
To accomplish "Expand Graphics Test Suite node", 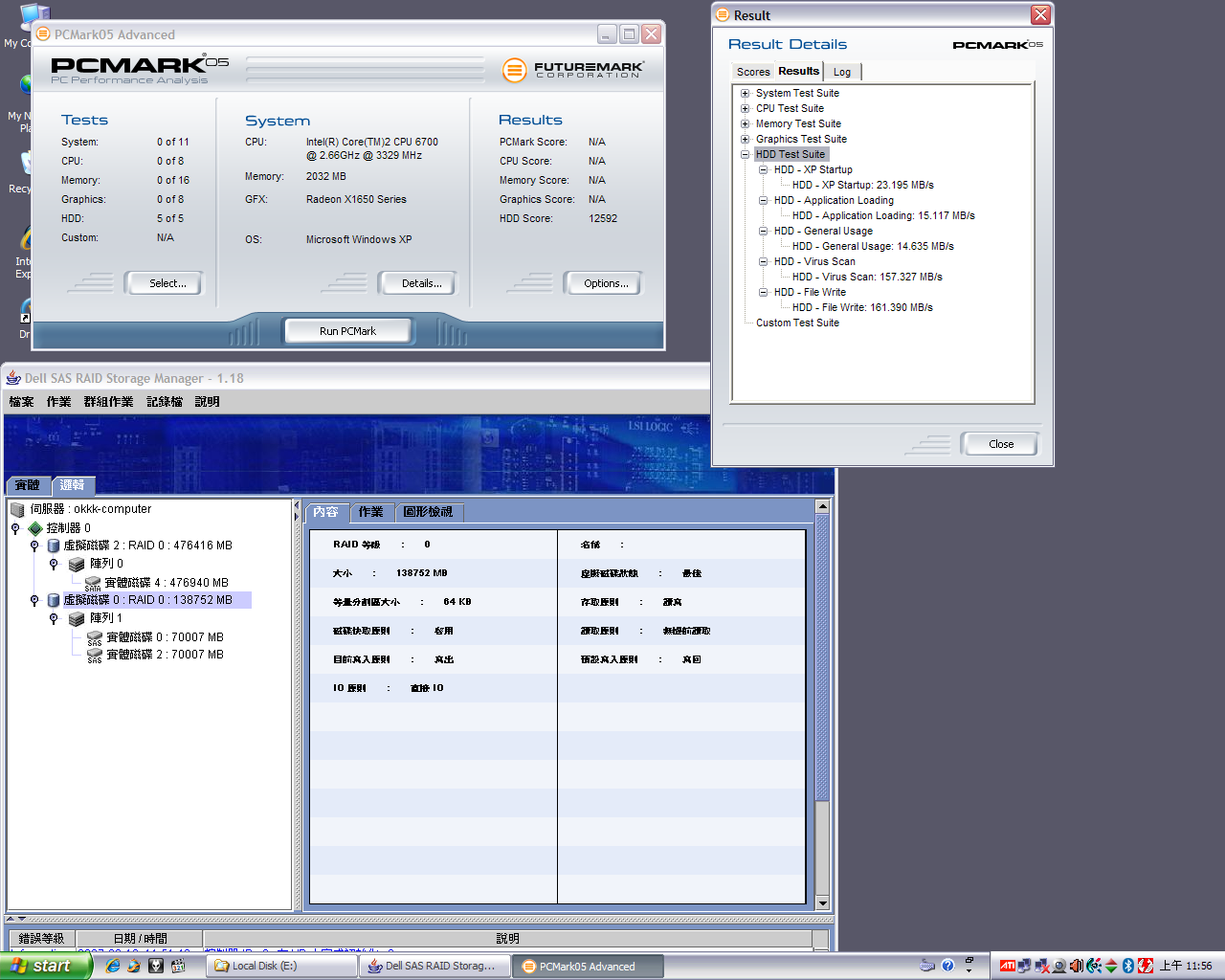I will [x=745, y=140].
